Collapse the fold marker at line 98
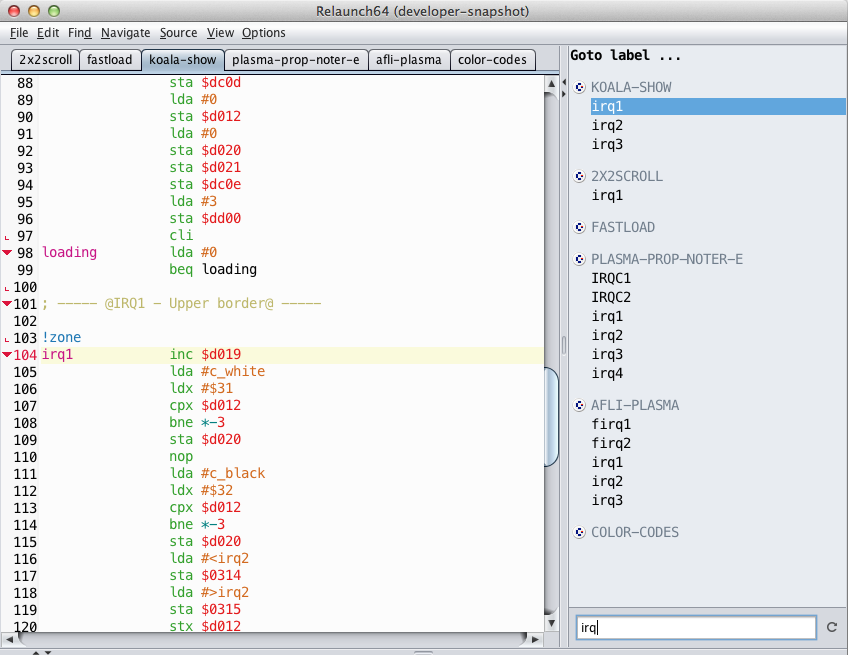This screenshot has width=848, height=655. tap(7, 252)
